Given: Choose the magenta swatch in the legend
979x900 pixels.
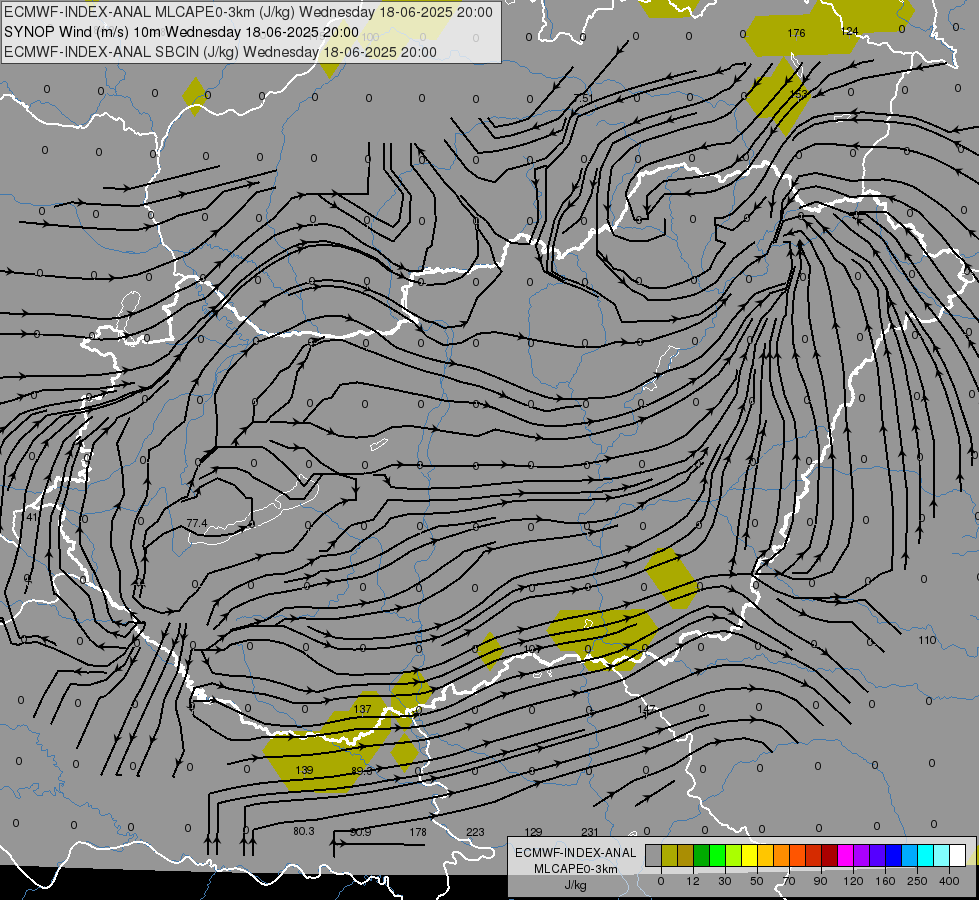Looking at the screenshot, I should (x=846, y=855).
